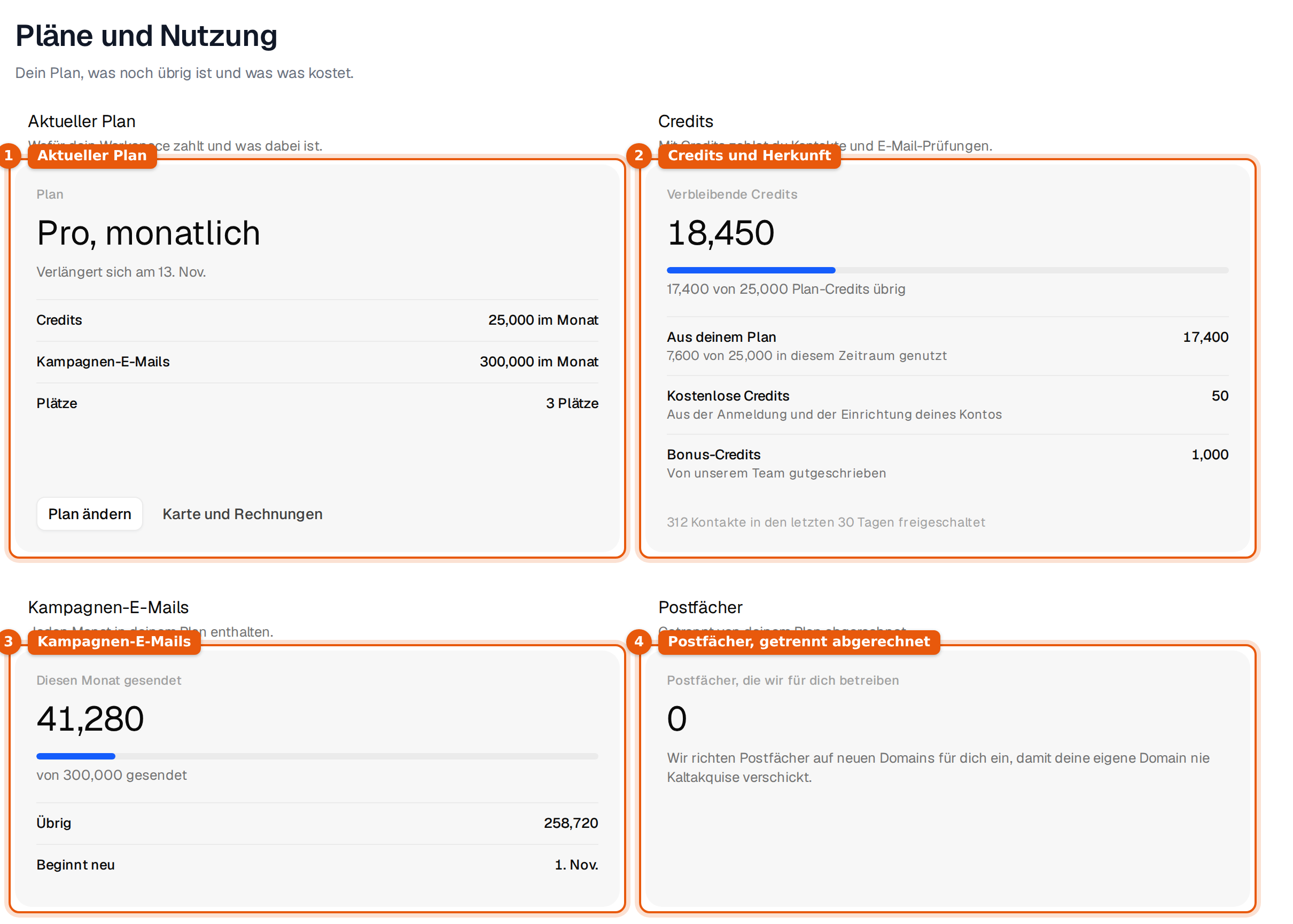Click the "Diesen Monat gesendet" label
Screen dimensions: 1293x924
(108, 680)
